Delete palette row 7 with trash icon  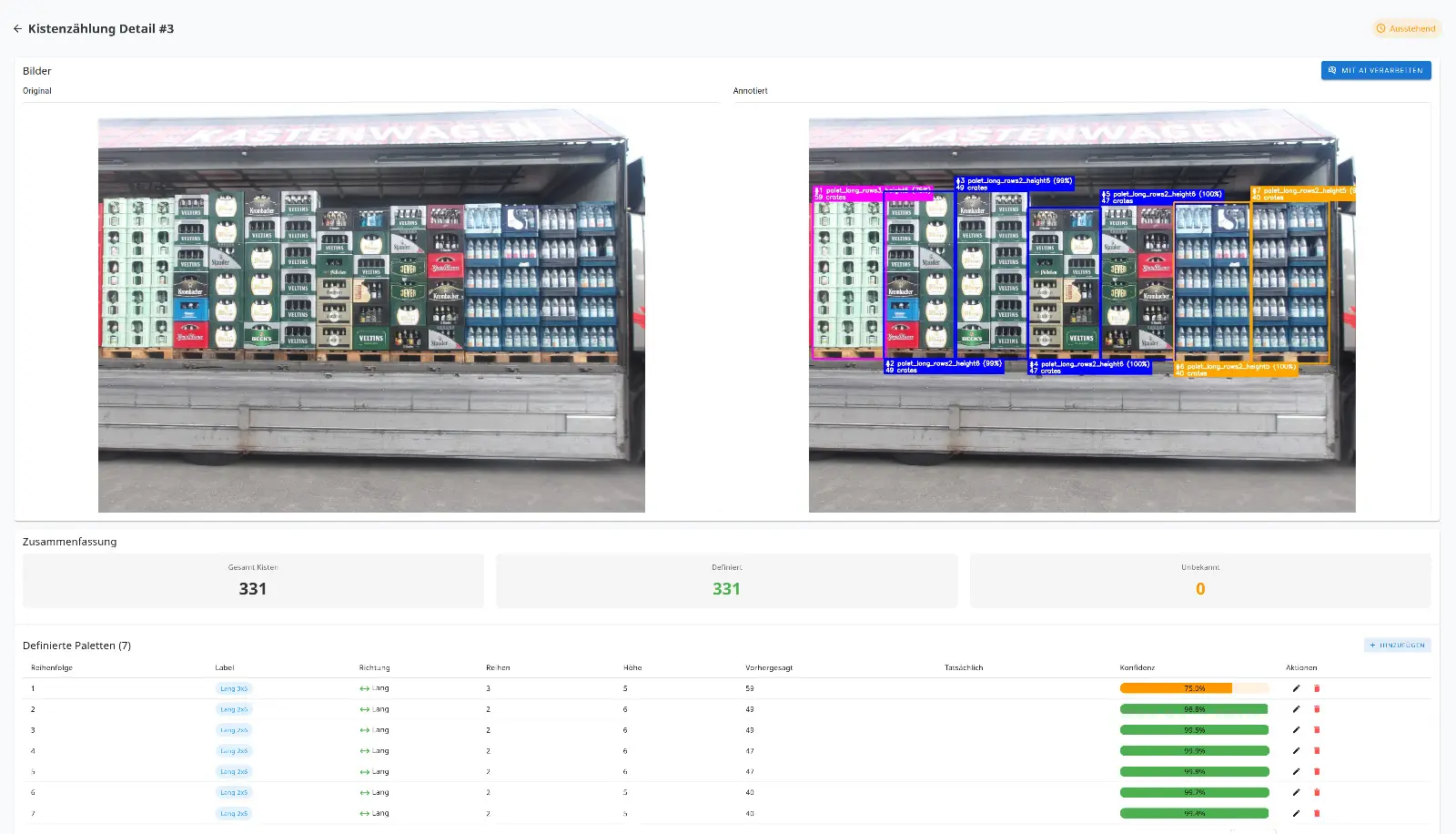click(x=1317, y=813)
